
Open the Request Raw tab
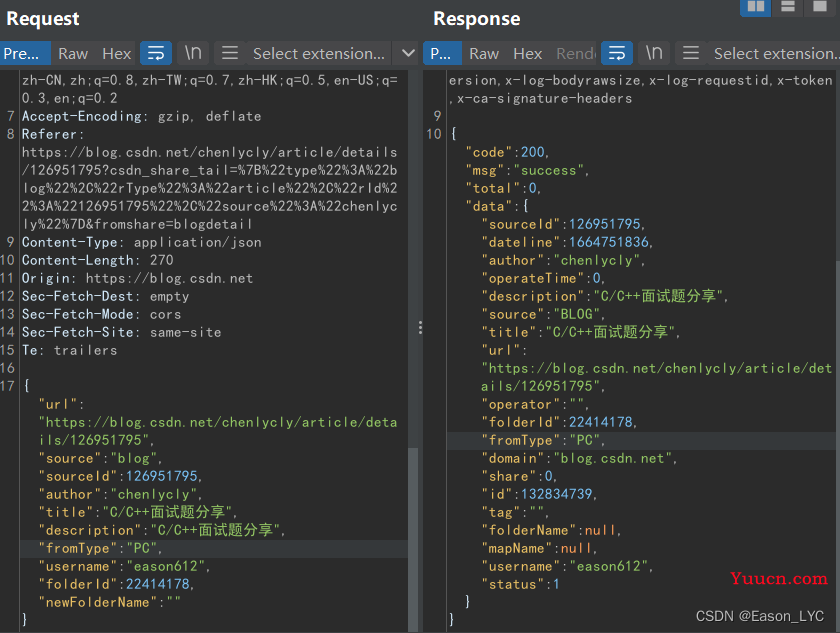click(73, 54)
